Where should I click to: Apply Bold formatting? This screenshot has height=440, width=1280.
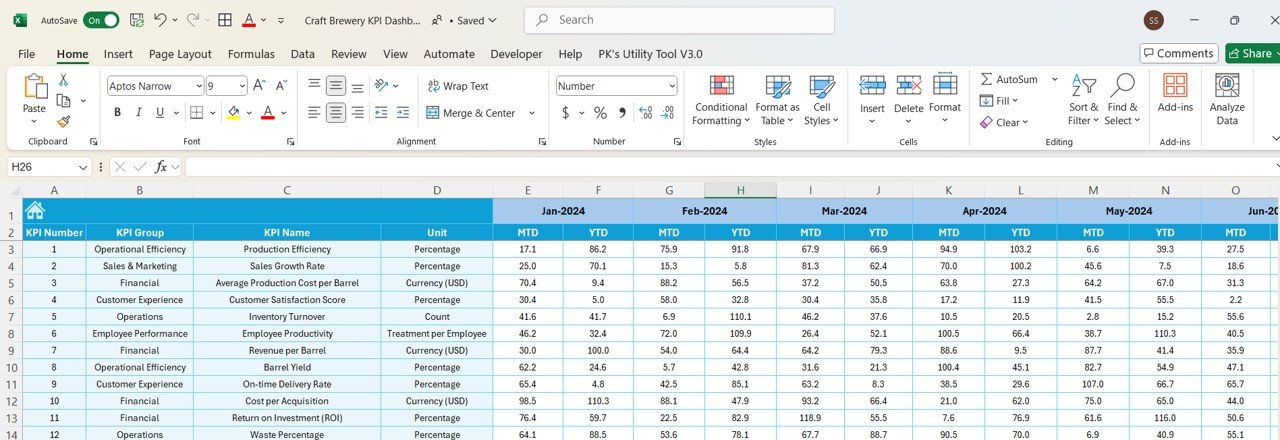pos(117,113)
